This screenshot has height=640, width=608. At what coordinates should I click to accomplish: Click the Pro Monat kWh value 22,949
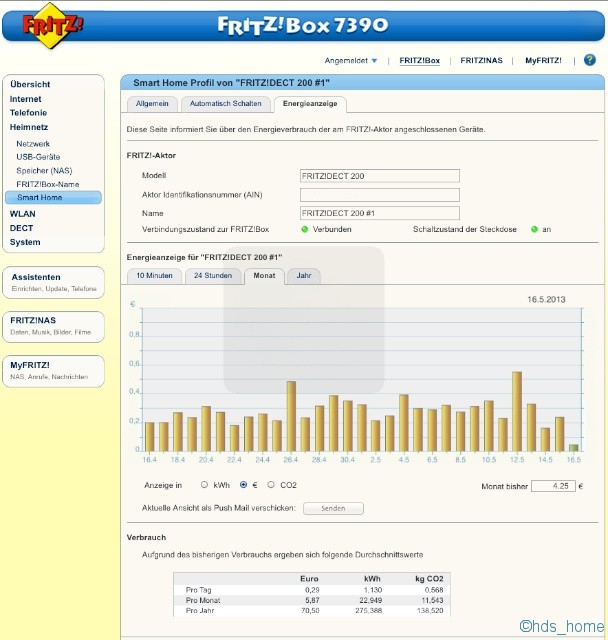pyautogui.click(x=371, y=600)
